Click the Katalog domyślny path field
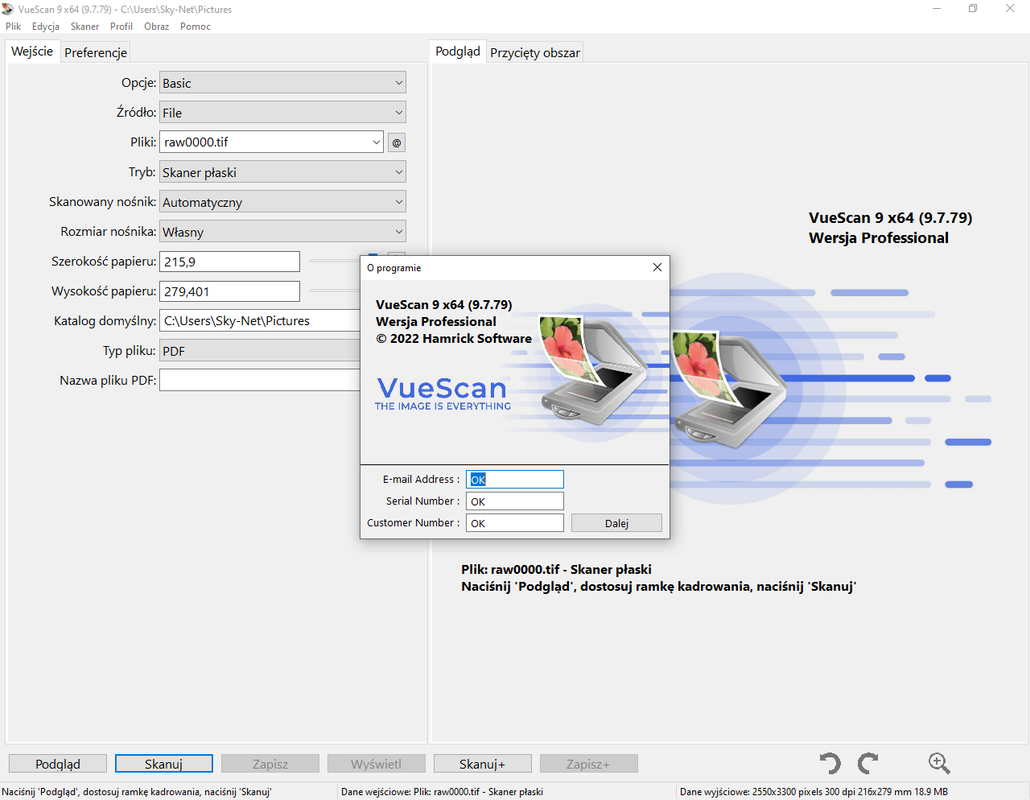 [x=260, y=321]
